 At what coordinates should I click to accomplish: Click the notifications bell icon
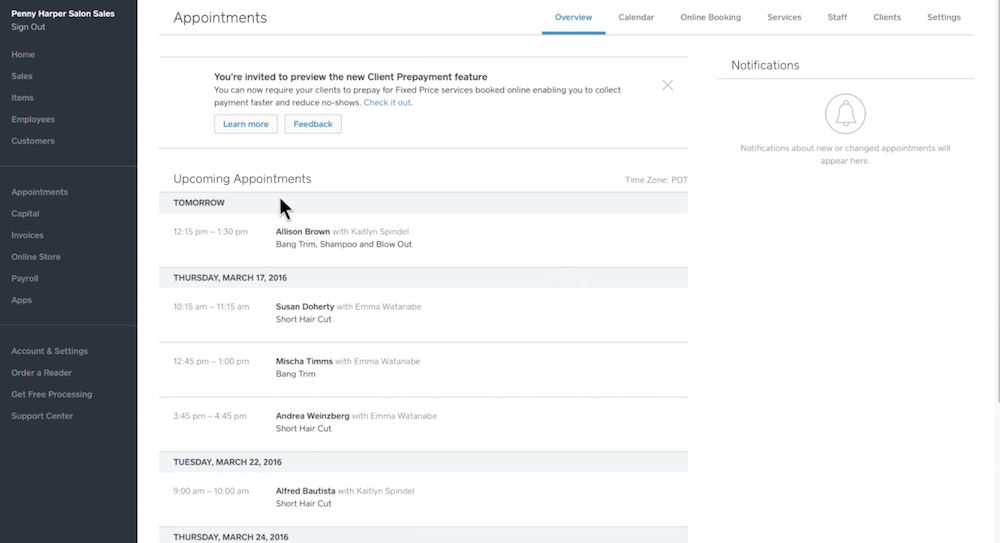845,114
